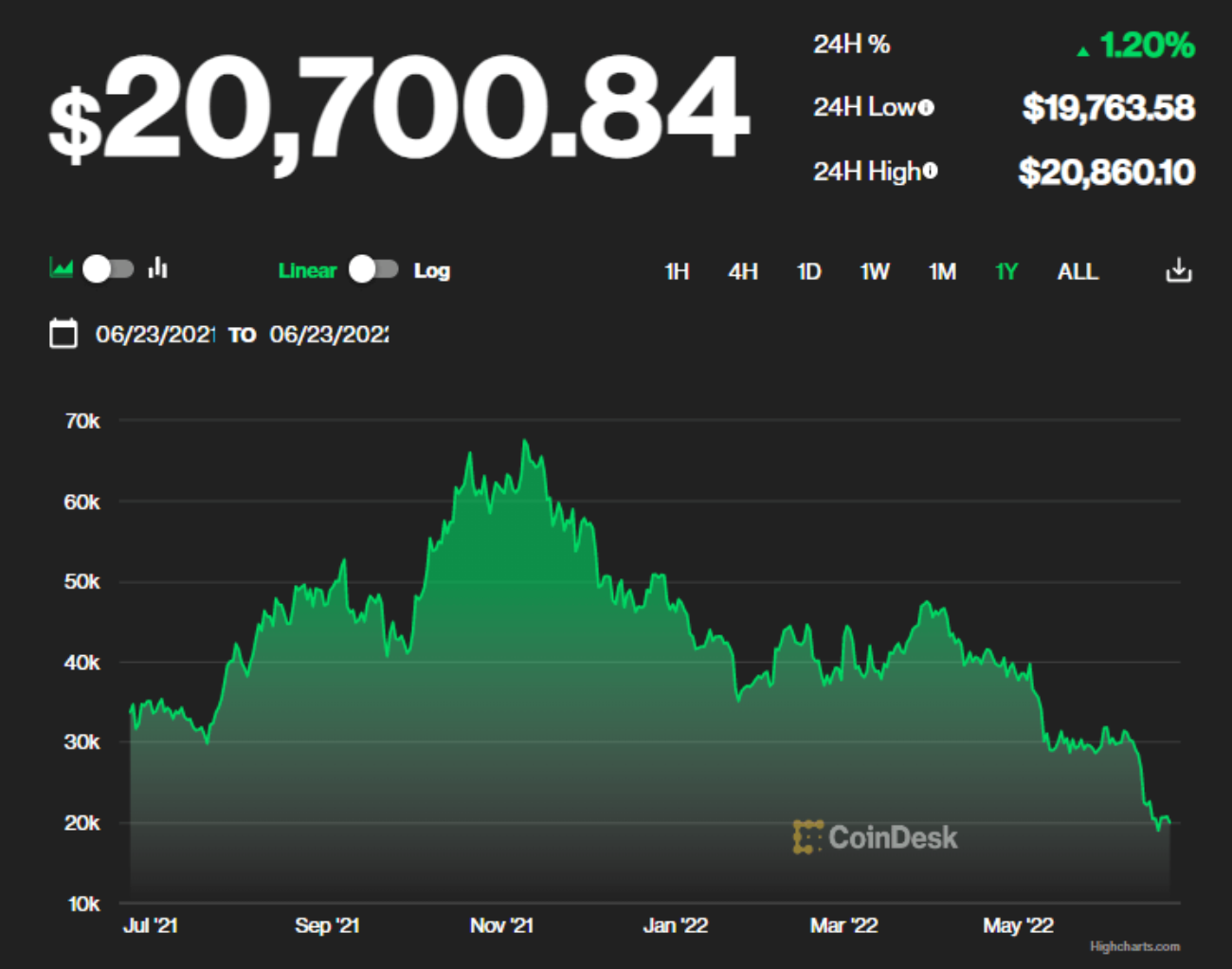The height and width of the screenshot is (969, 1232).
Task: Choose the 1W time range
Action: coord(874,272)
